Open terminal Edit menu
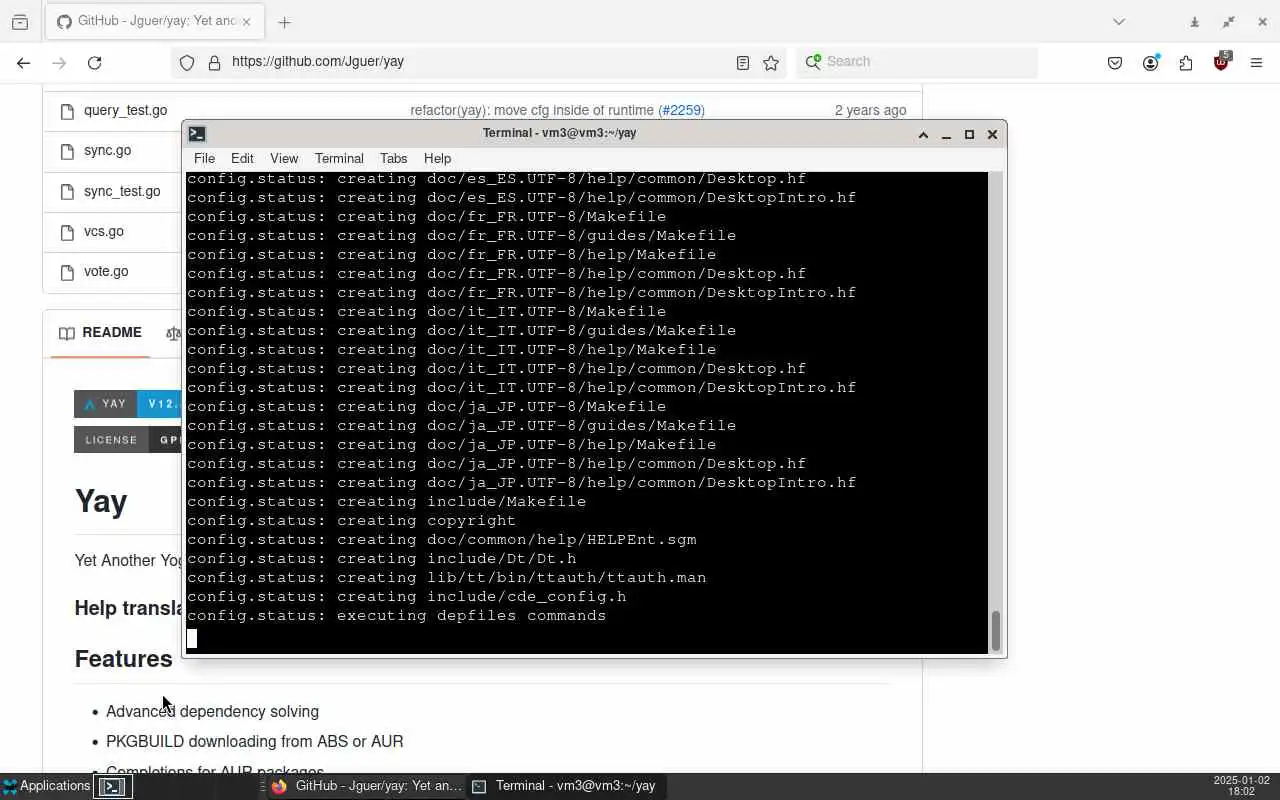The image size is (1280, 800). click(242, 158)
